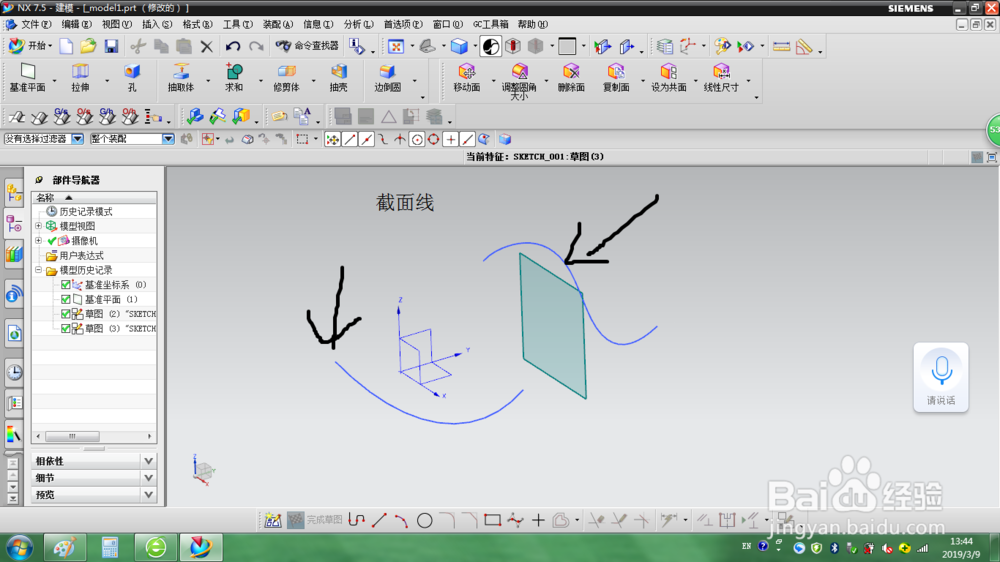Viewport: 1000px width, 562px height.
Task: Open the 帮助 menu
Action: click(533, 24)
